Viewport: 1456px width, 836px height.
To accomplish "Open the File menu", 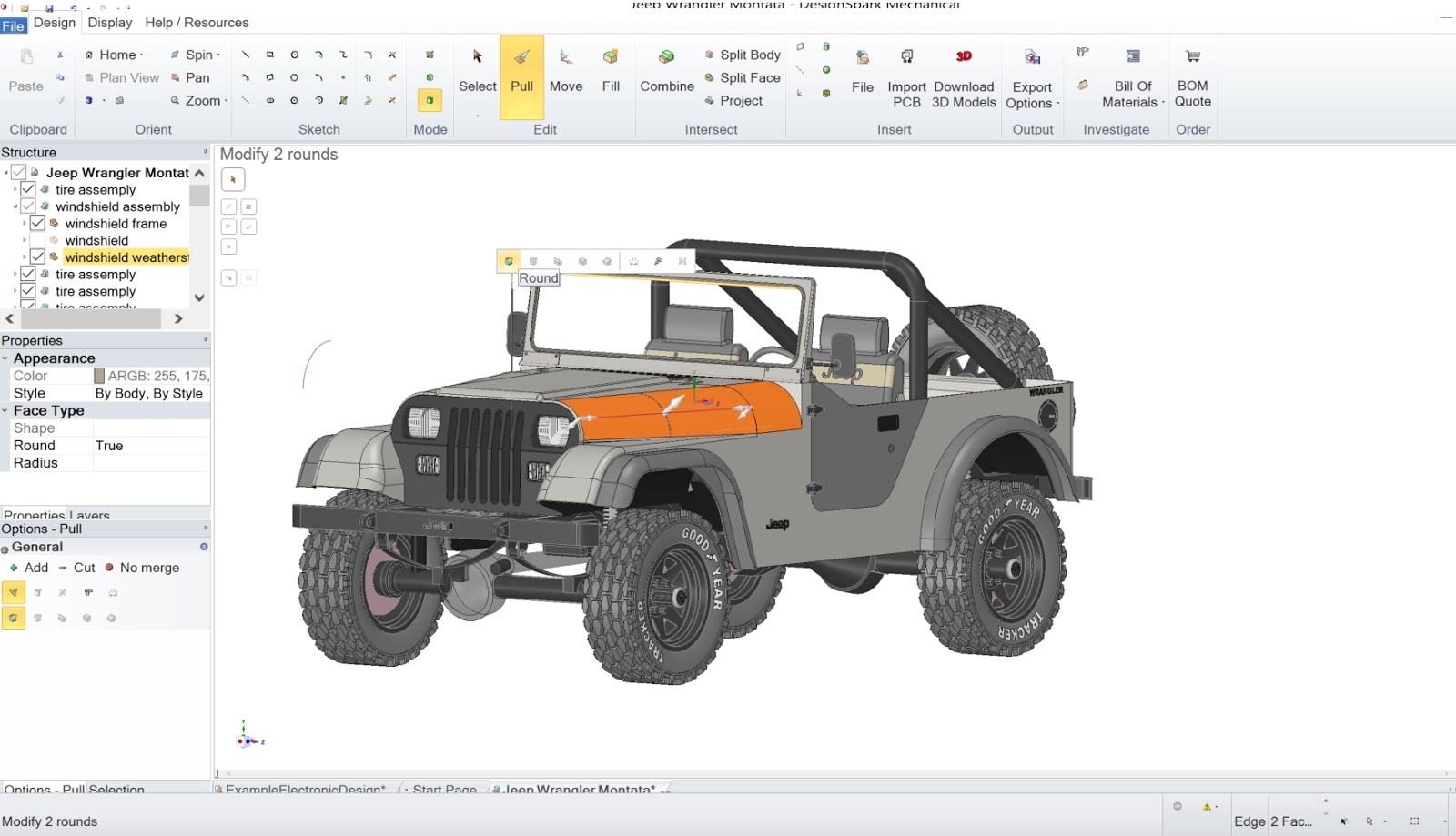I will pos(13,25).
